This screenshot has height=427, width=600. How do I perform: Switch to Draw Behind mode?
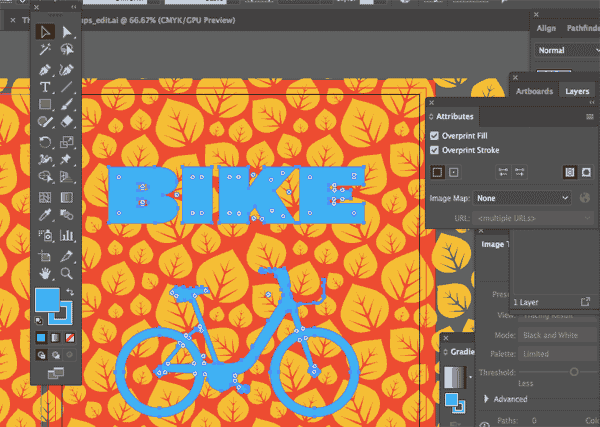[56, 355]
